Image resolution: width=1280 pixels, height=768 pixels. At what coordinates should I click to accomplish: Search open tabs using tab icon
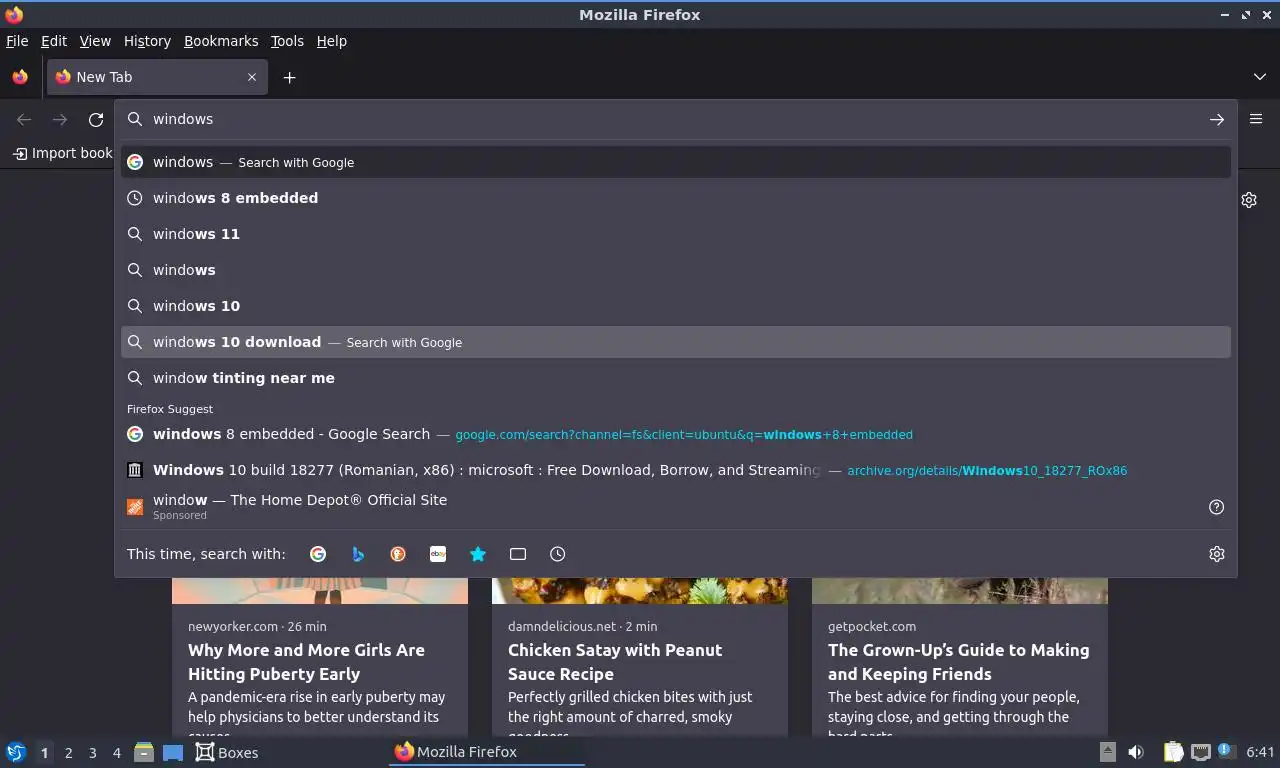tap(518, 554)
